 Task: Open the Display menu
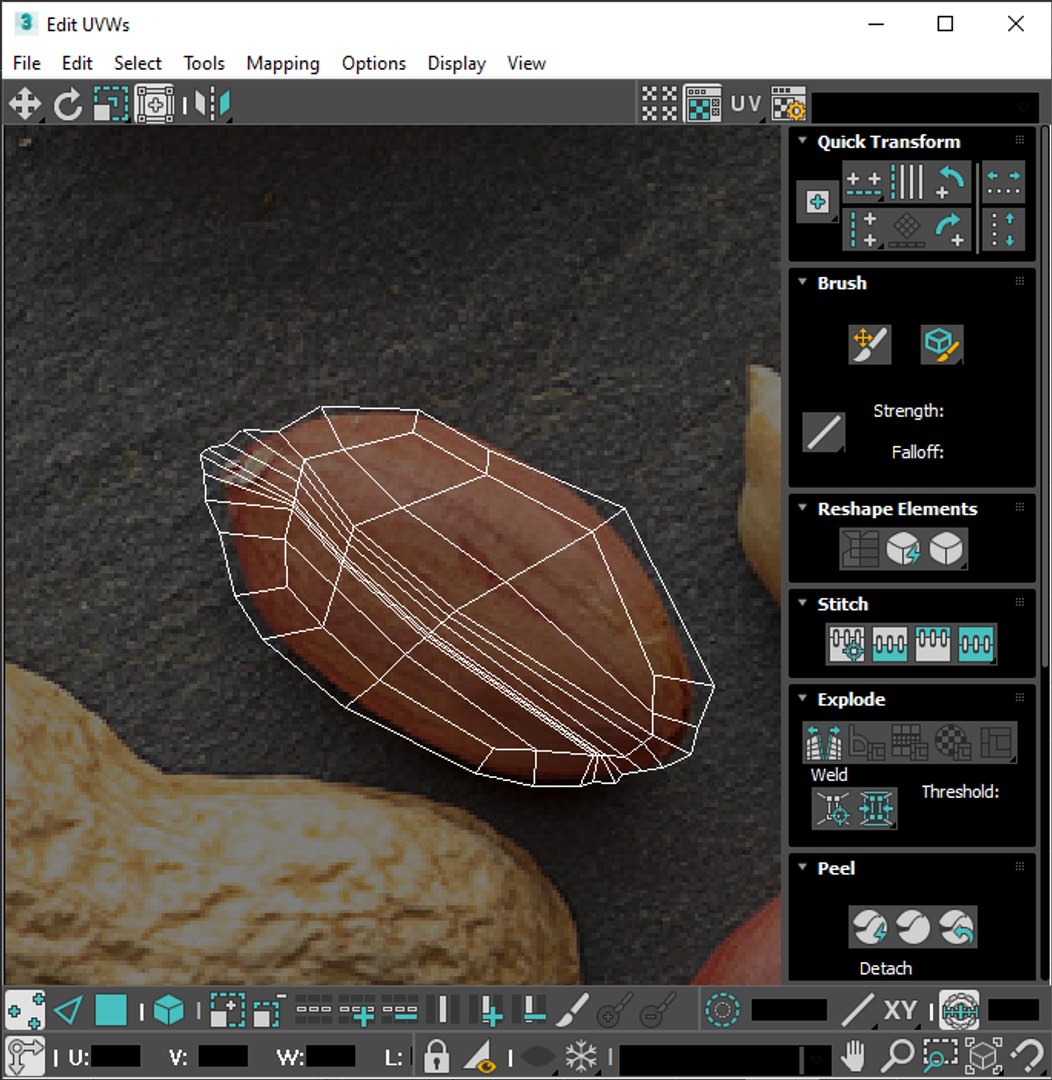[456, 63]
